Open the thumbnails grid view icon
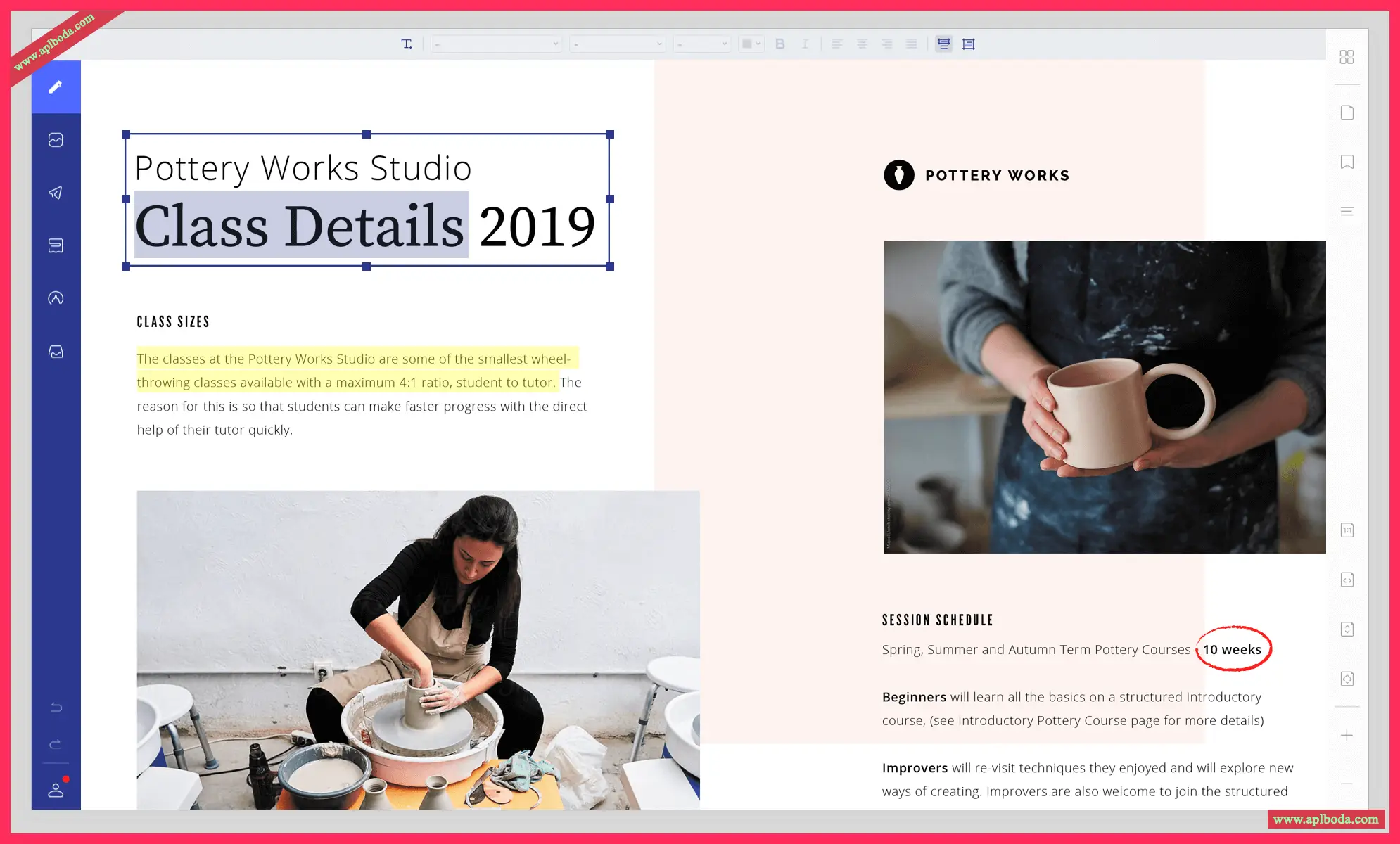1400x844 pixels. [1347, 57]
